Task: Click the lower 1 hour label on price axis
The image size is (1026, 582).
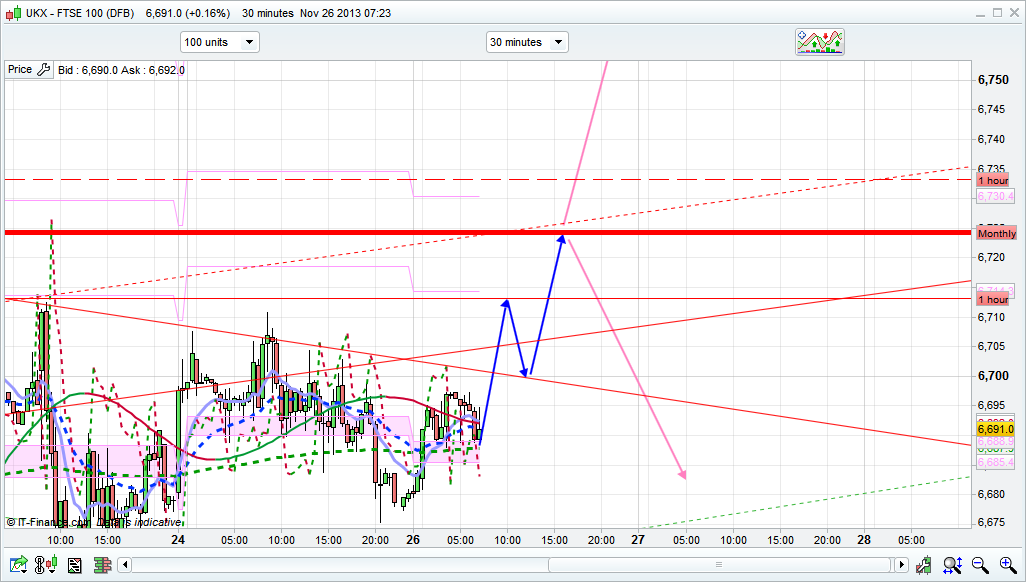Action: coord(993,300)
